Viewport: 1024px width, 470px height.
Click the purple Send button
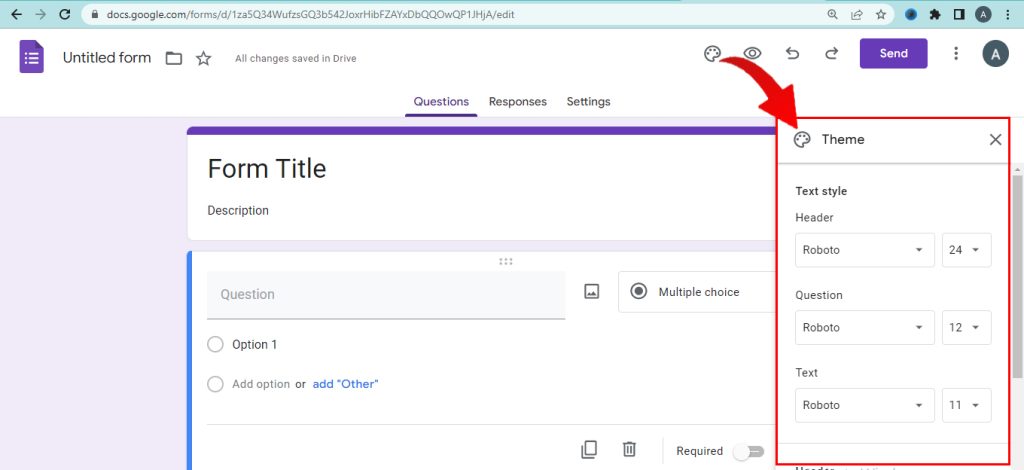(893, 54)
